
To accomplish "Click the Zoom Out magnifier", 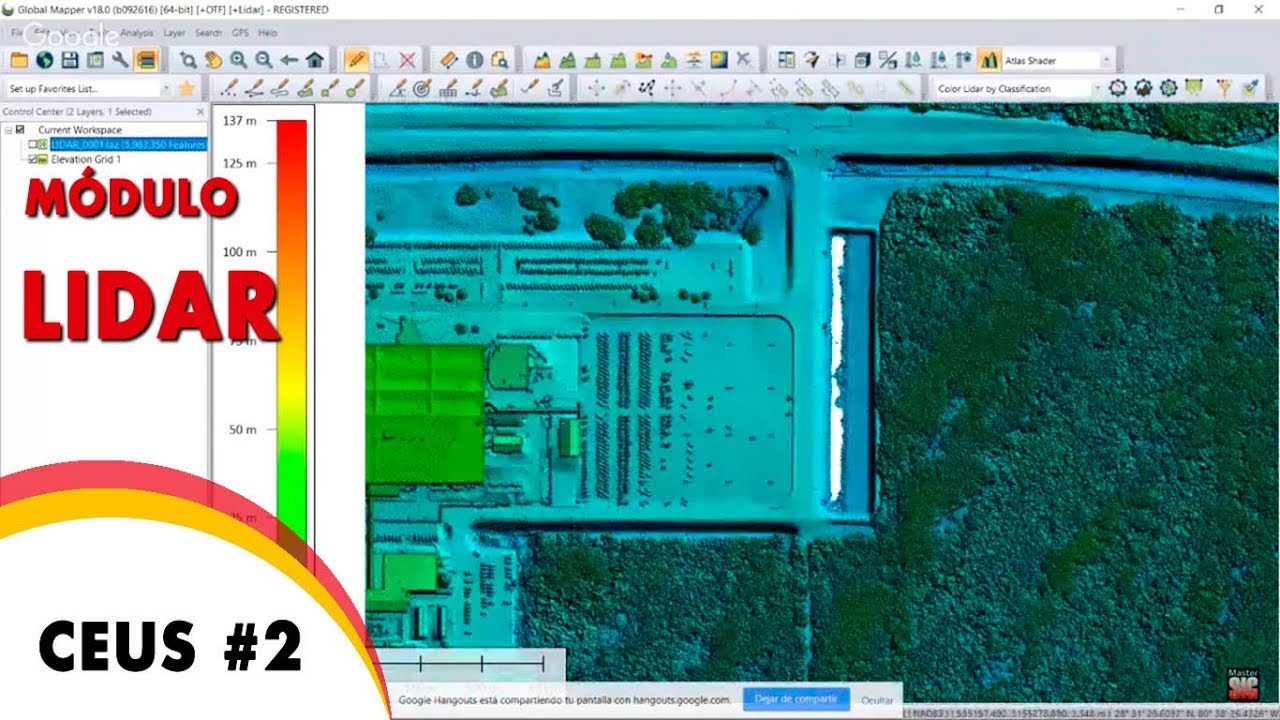I will click(x=264, y=60).
